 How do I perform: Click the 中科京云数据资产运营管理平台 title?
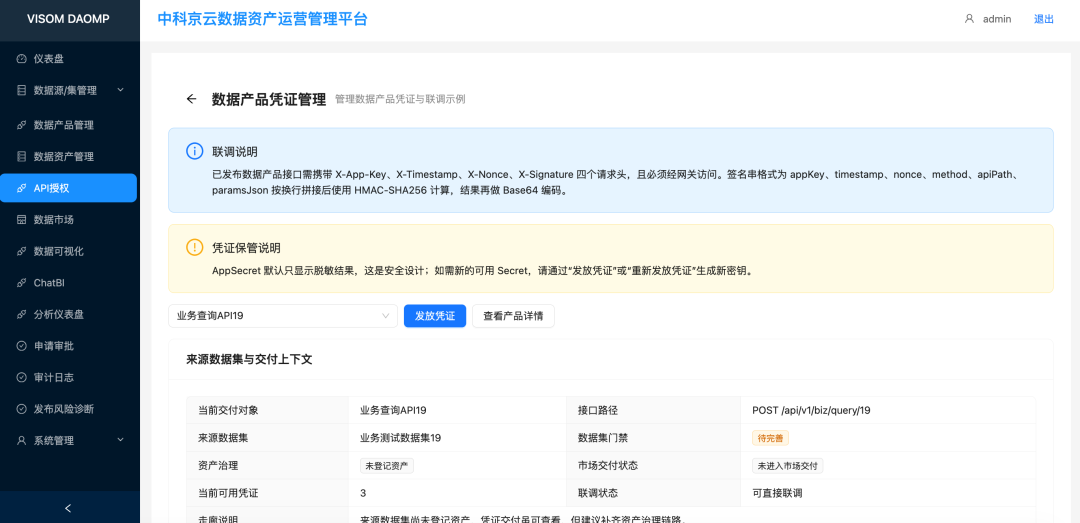262,19
